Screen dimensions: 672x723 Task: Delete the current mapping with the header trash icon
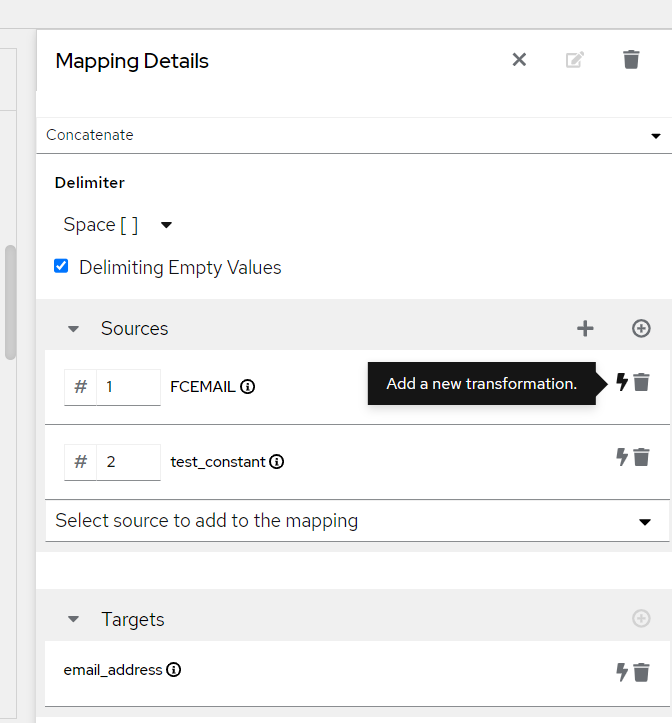pyautogui.click(x=631, y=60)
